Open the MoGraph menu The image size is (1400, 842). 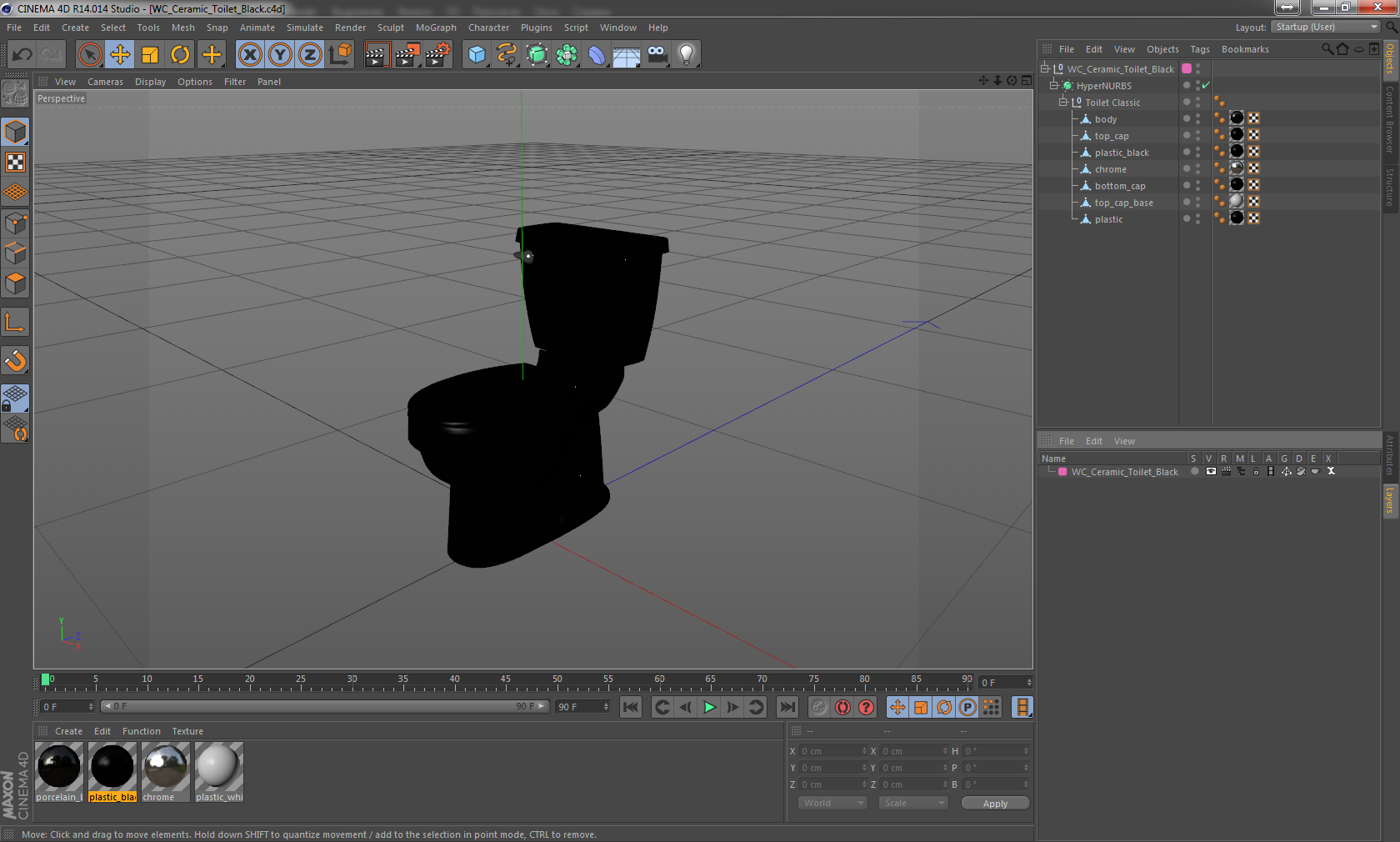tap(436, 28)
